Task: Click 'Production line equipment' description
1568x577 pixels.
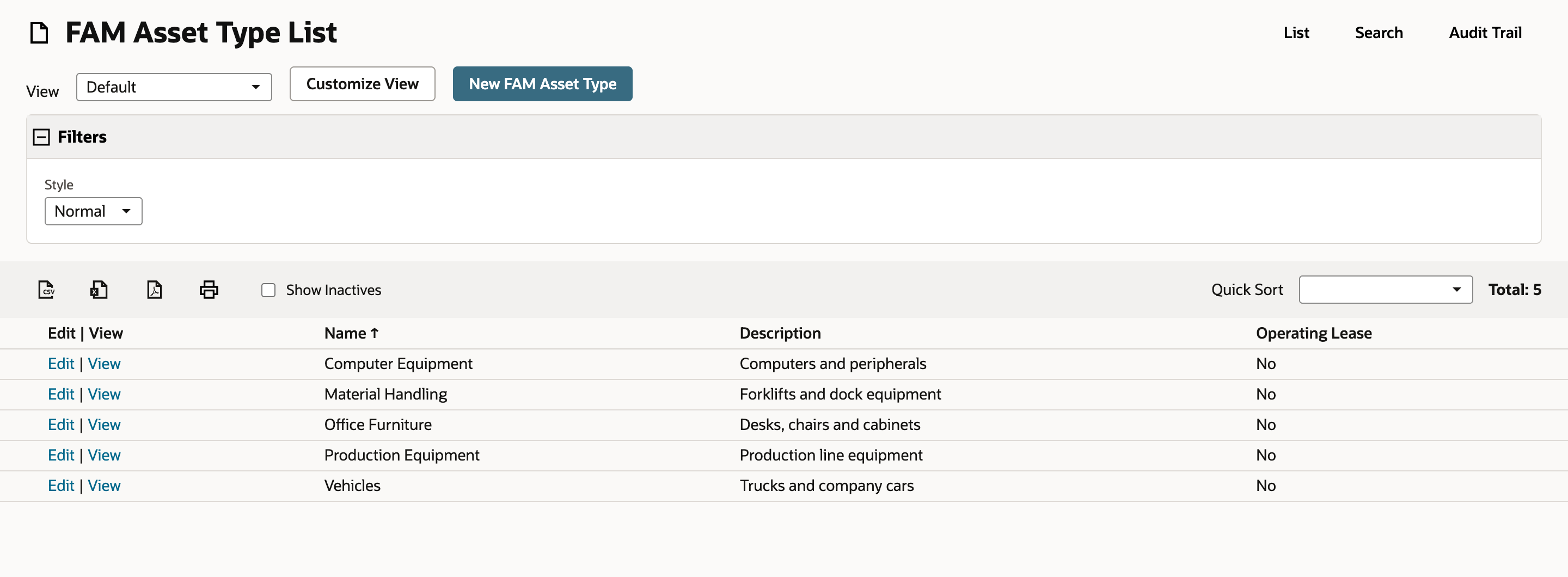Action: click(831, 455)
